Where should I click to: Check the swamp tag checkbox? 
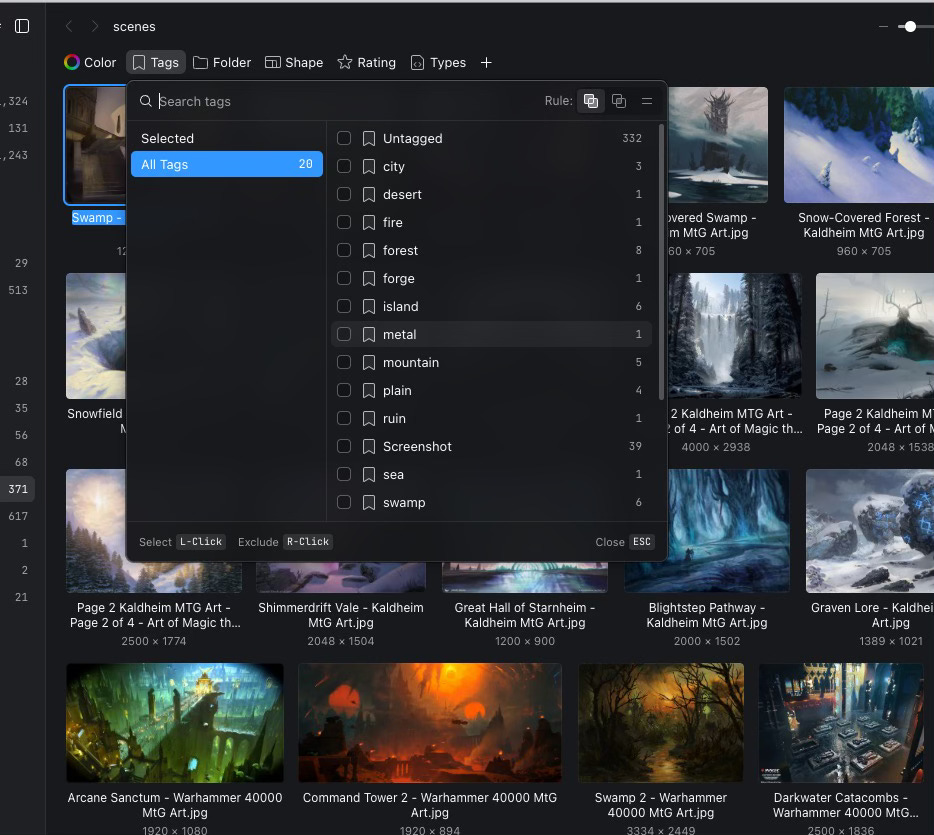(x=344, y=502)
